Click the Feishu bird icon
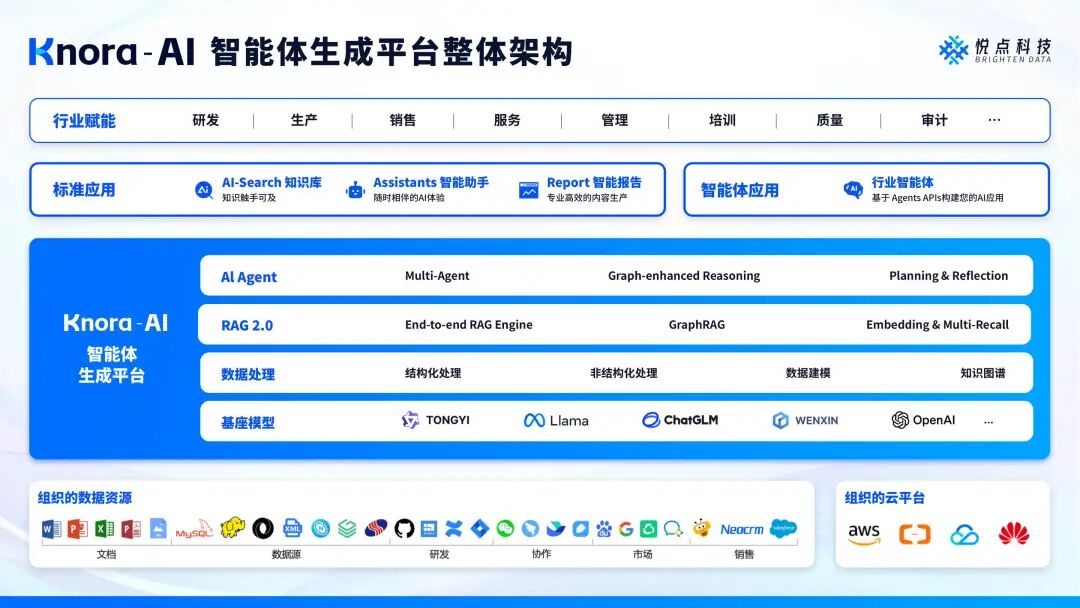The image size is (1080, 608). [x=556, y=529]
